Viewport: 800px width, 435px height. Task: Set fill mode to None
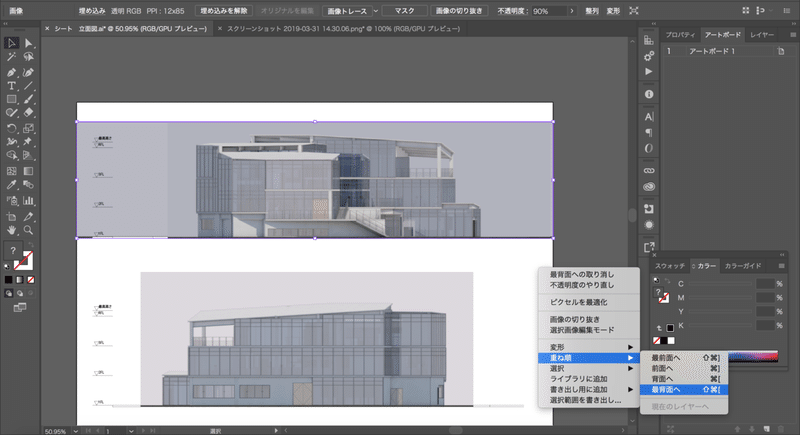(x=31, y=280)
